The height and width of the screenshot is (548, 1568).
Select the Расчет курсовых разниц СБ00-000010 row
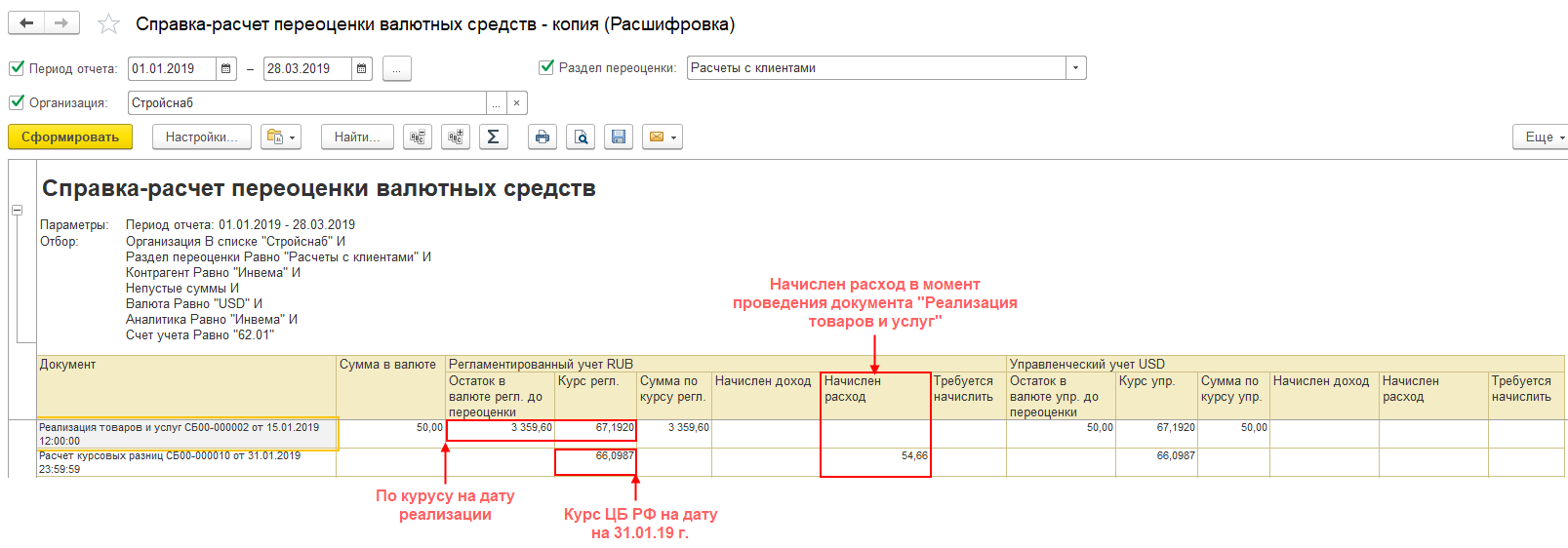(186, 462)
